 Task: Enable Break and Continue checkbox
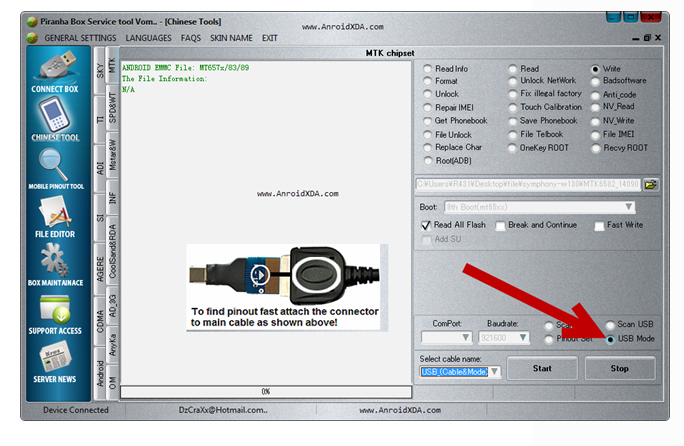coord(500,226)
